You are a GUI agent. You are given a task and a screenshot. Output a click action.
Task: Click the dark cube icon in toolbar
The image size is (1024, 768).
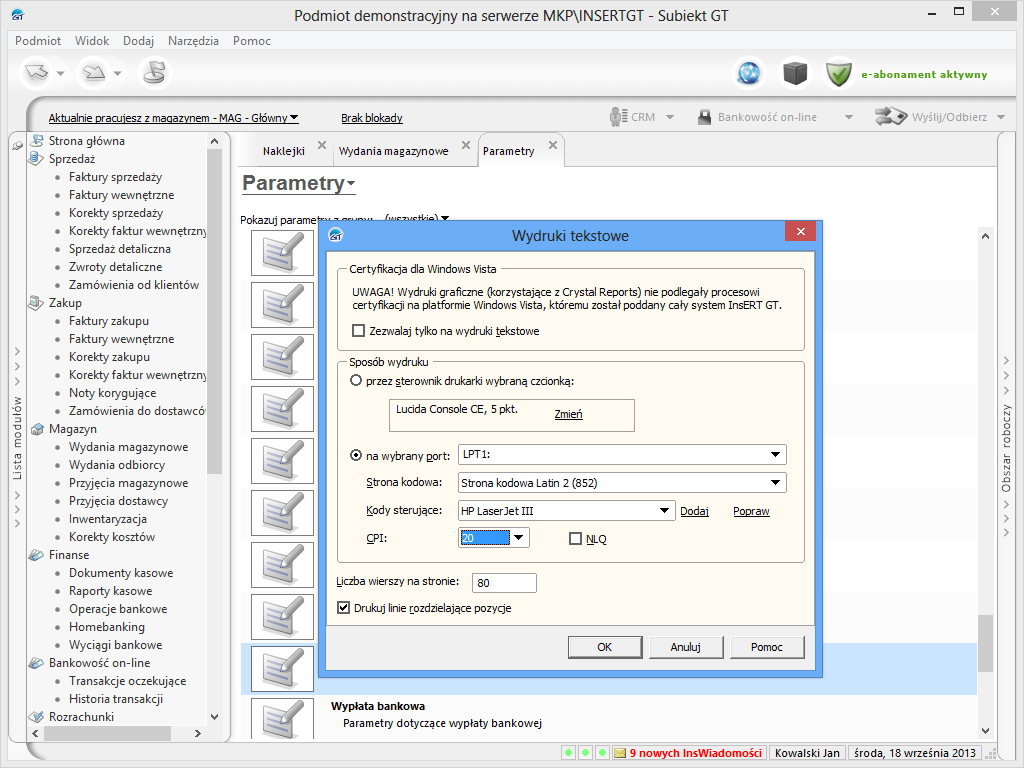(x=794, y=73)
